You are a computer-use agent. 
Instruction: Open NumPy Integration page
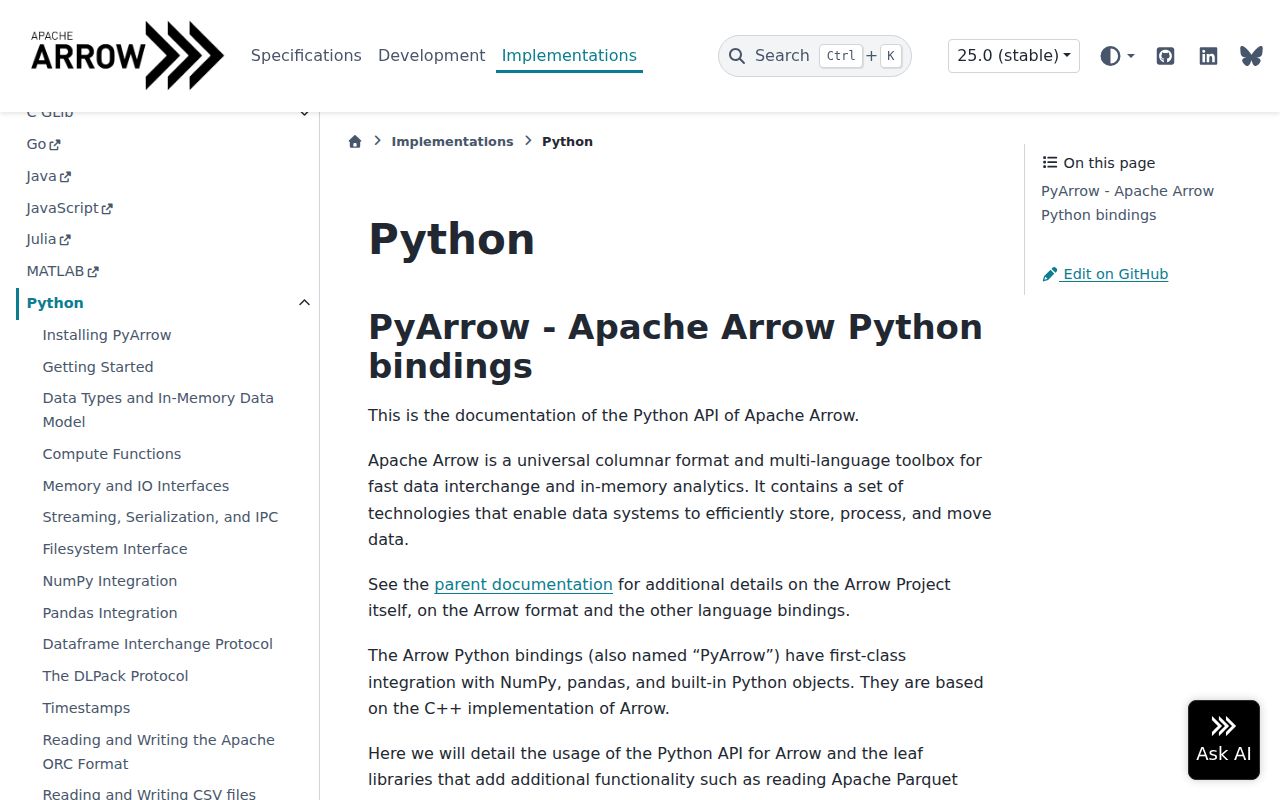pyautogui.click(x=110, y=581)
